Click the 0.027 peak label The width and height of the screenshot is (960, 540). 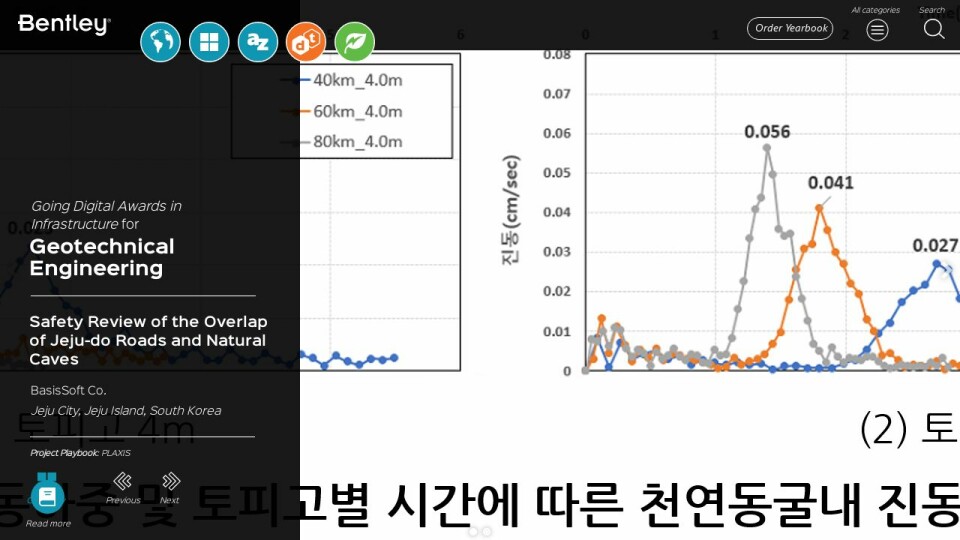tap(936, 245)
